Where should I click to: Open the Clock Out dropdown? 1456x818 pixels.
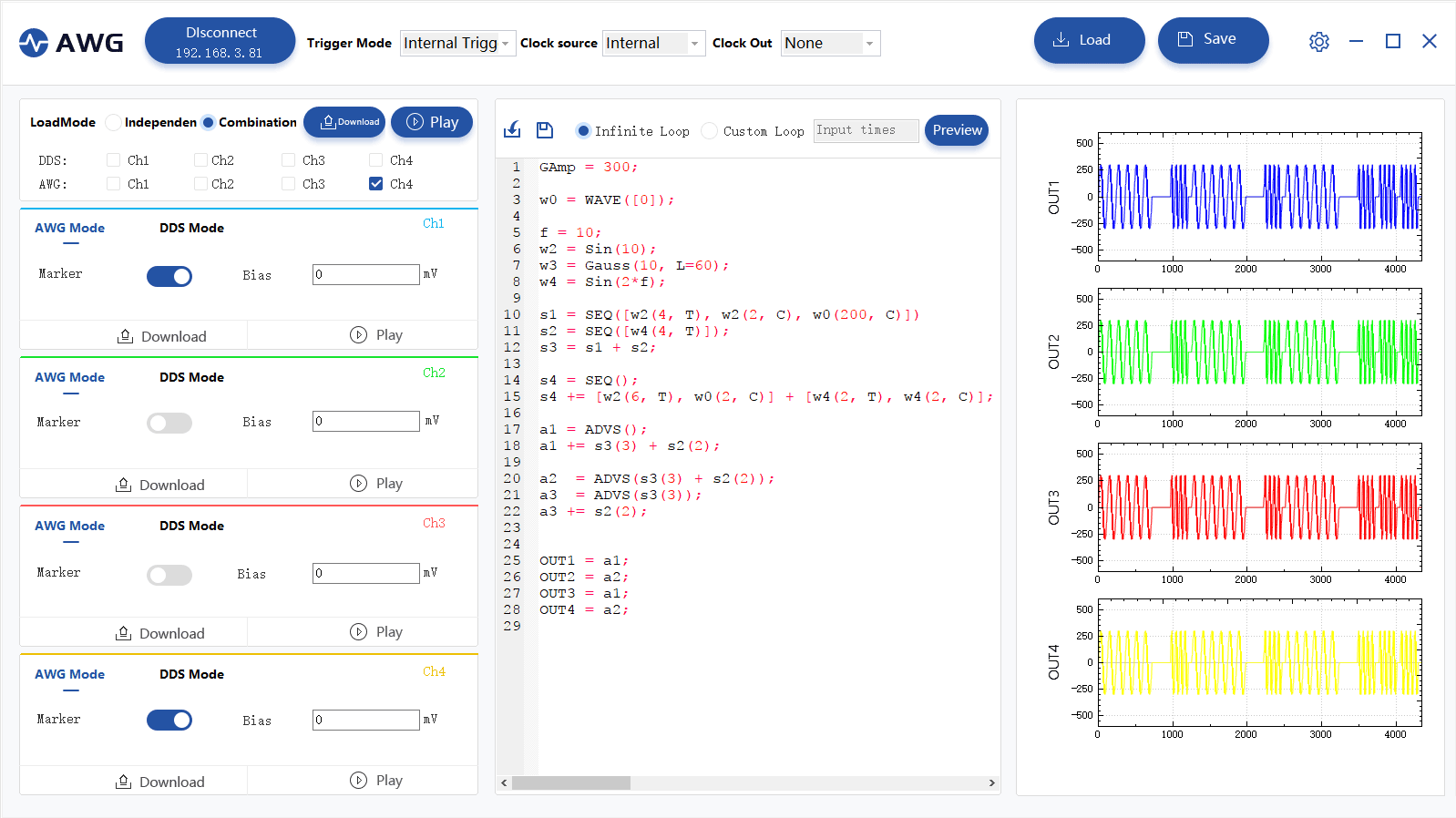pyautogui.click(x=830, y=43)
